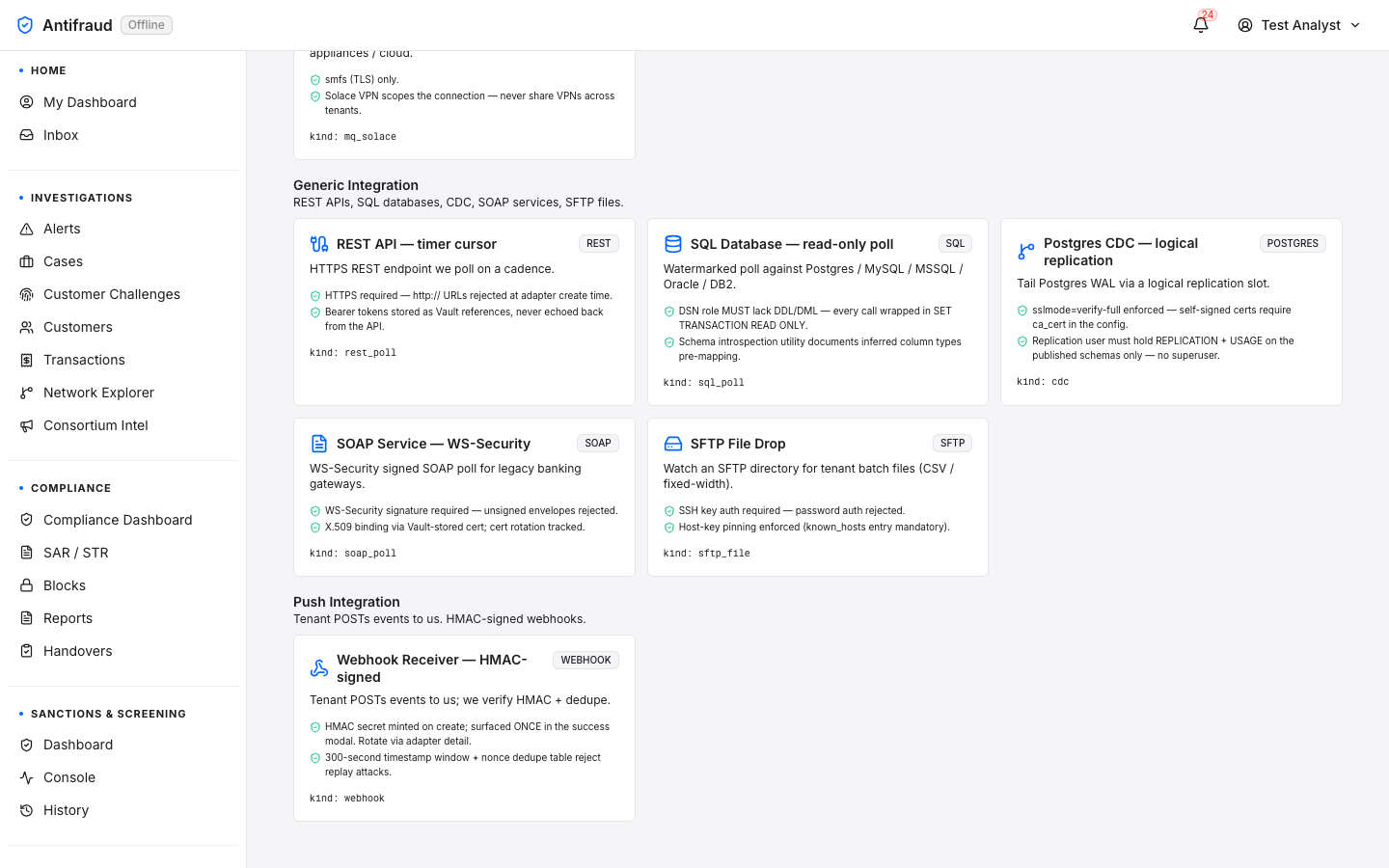Click the 'kind: webhook' text

click(x=347, y=799)
